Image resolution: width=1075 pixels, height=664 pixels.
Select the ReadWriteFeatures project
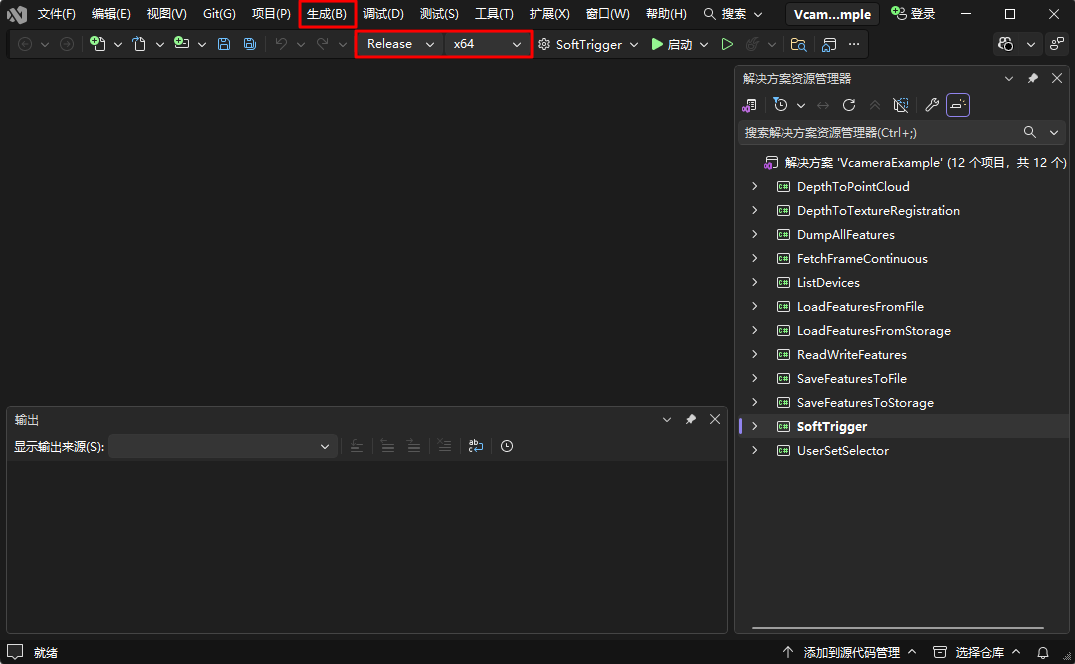pyautogui.click(x=851, y=354)
